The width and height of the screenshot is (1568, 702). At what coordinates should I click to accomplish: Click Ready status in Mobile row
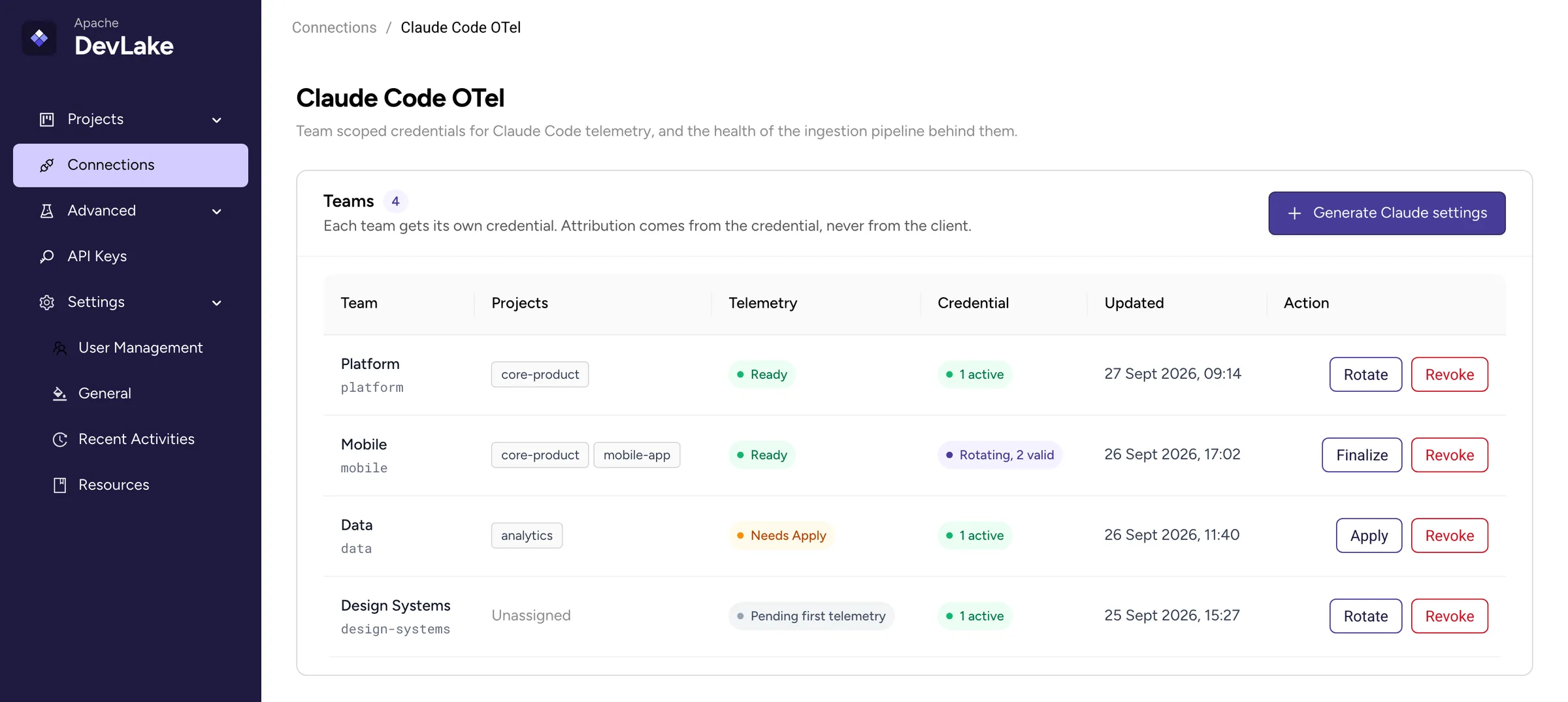(x=762, y=455)
